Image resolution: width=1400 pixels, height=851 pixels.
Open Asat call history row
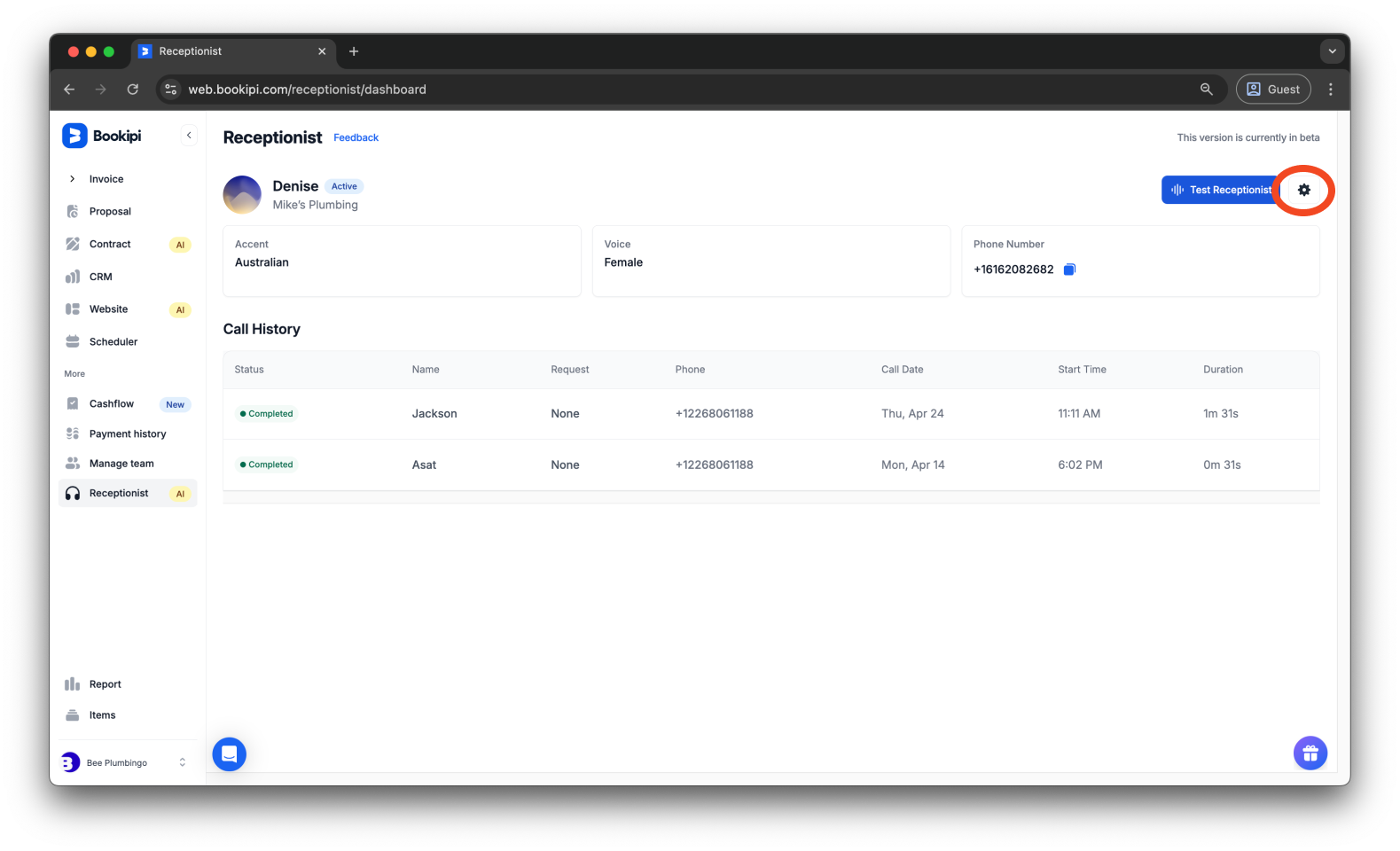point(770,465)
